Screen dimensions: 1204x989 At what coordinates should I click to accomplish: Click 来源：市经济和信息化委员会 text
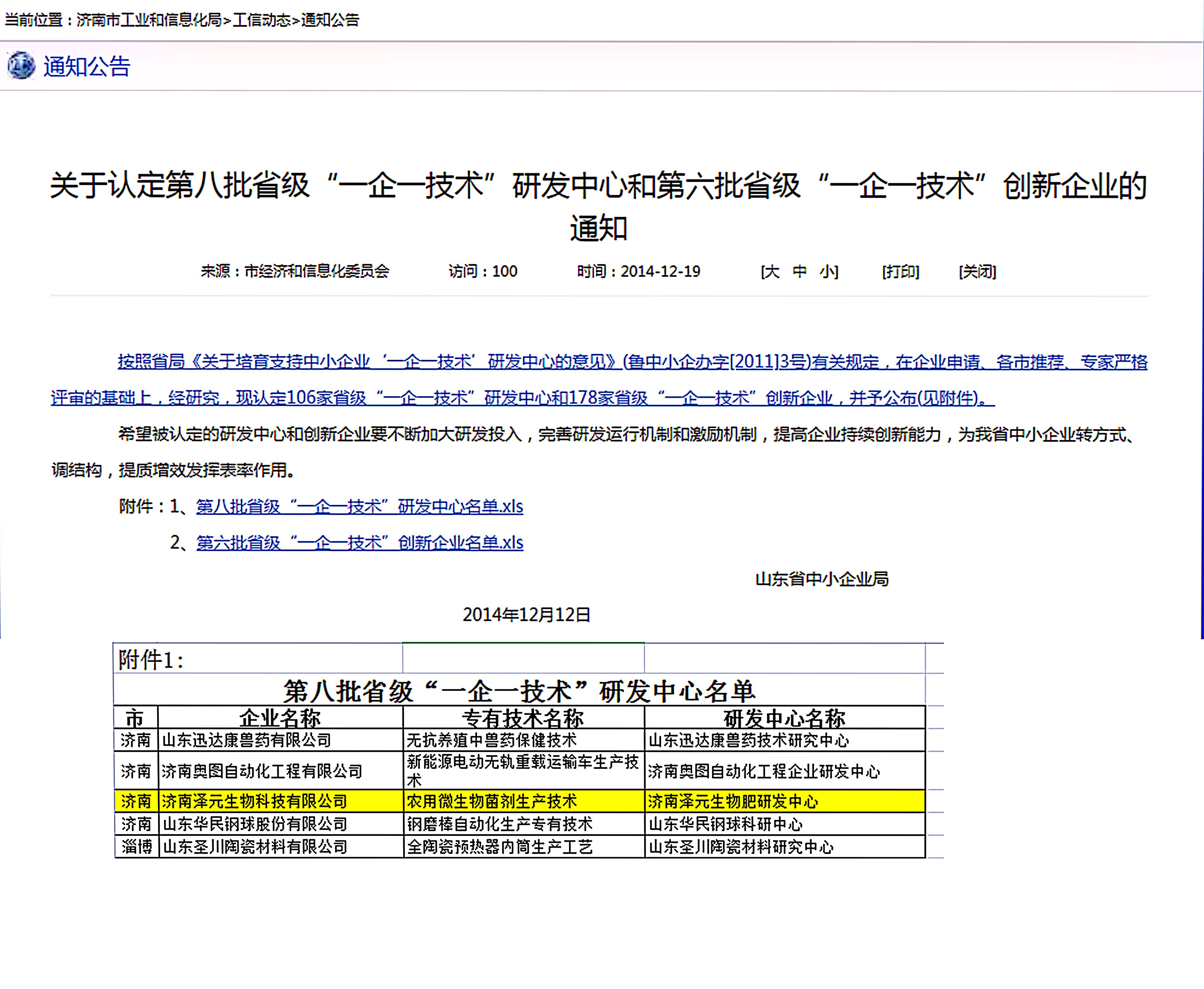click(x=295, y=271)
